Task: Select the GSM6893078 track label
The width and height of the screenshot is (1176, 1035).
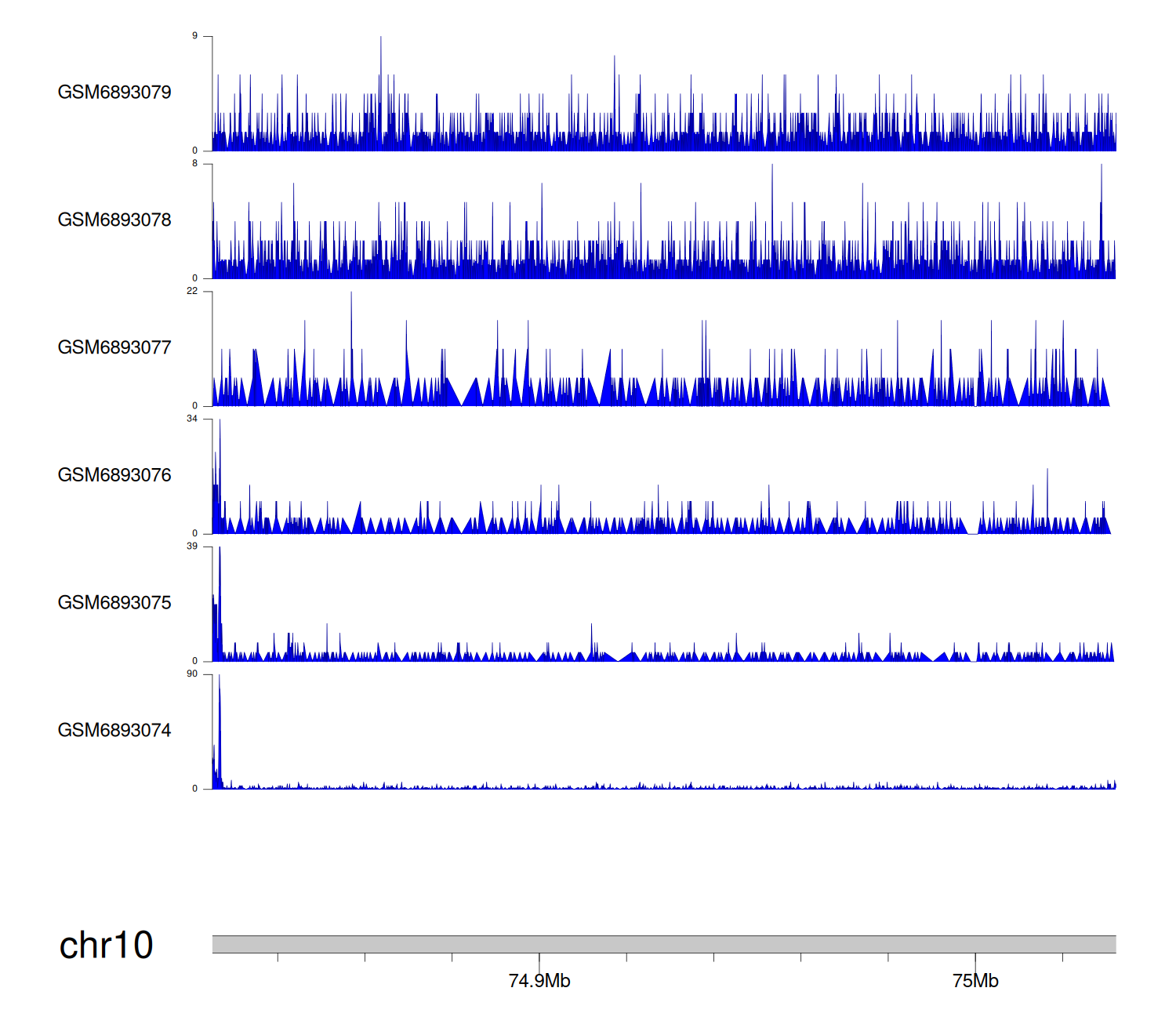Action: pos(114,220)
